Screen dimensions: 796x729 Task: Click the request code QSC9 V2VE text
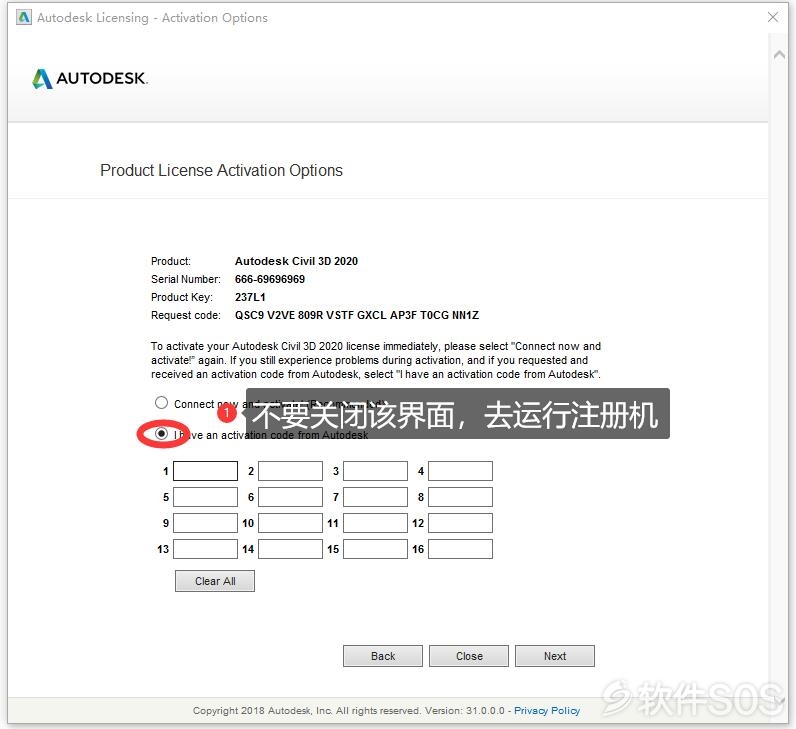coord(356,315)
